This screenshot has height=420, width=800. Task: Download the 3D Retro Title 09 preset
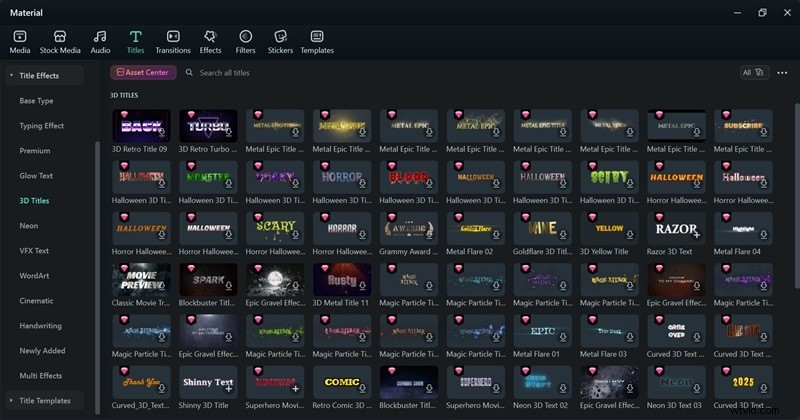click(162, 133)
